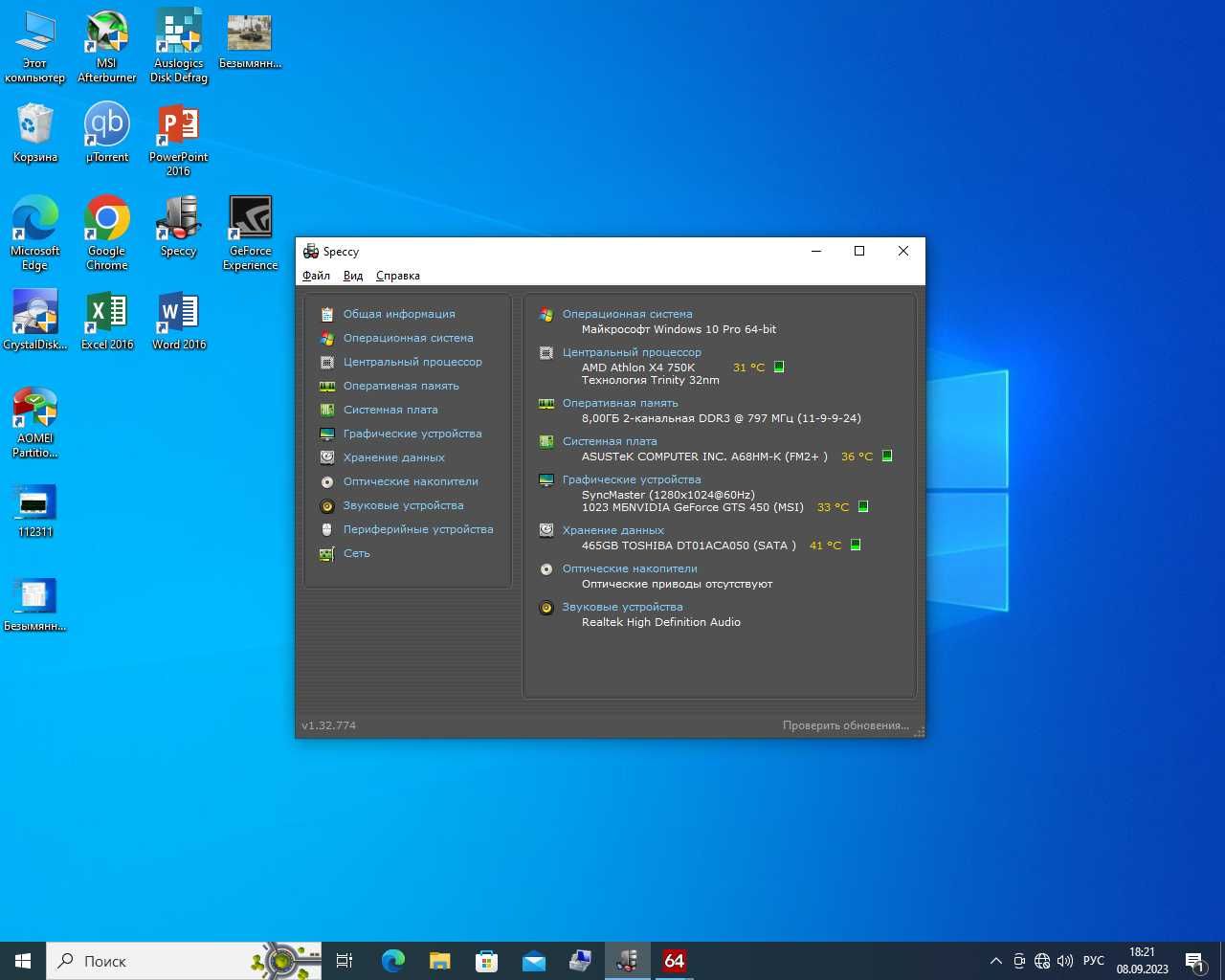Select the Системная плата sidebar icon
The width and height of the screenshot is (1225, 980).
tap(327, 410)
